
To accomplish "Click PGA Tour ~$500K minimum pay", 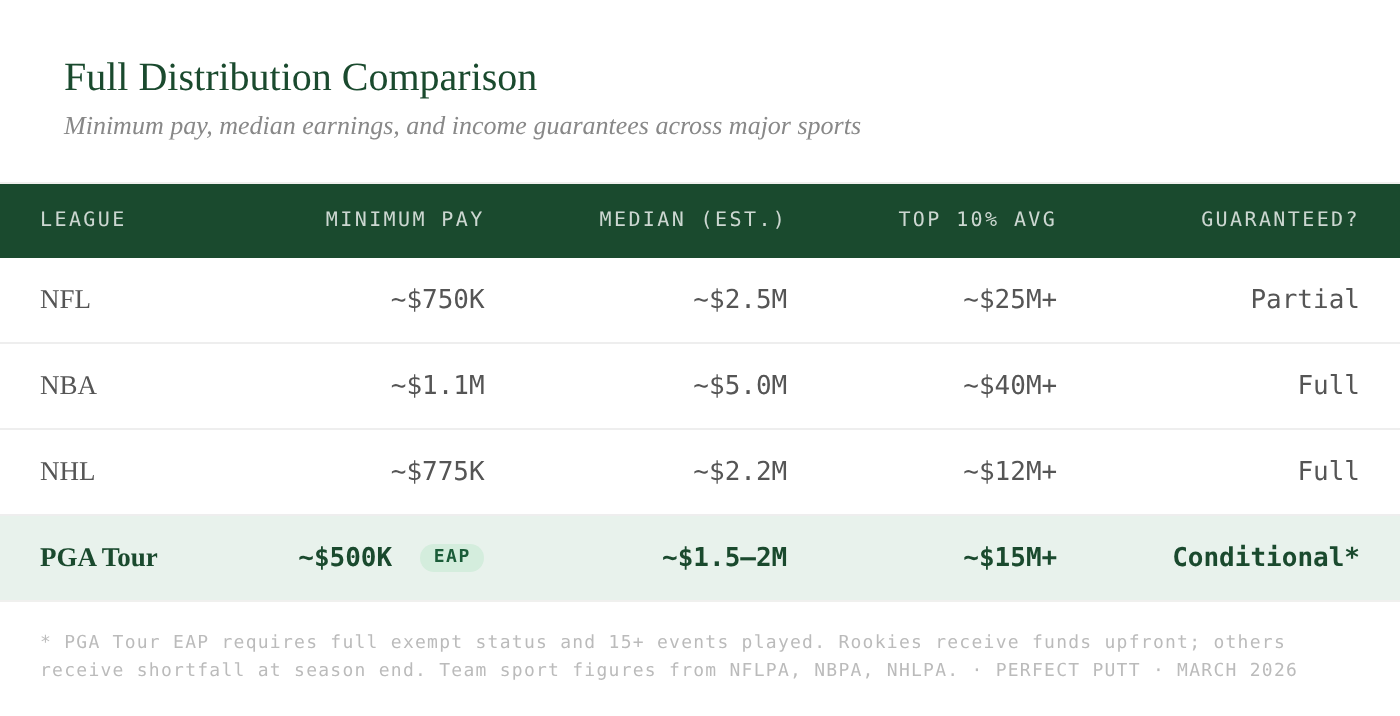I will coord(345,558).
